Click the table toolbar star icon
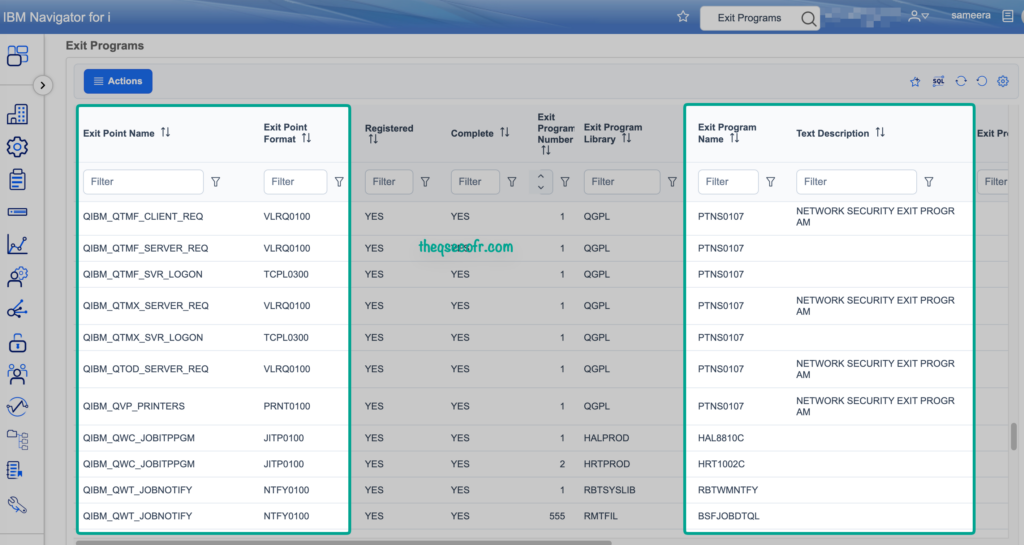Image resolution: width=1024 pixels, height=545 pixels. click(915, 82)
